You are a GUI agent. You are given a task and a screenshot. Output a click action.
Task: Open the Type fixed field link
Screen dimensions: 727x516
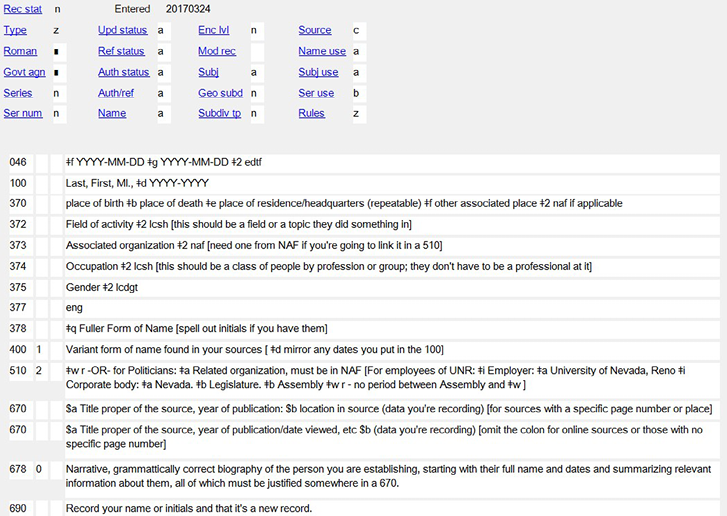15,31
